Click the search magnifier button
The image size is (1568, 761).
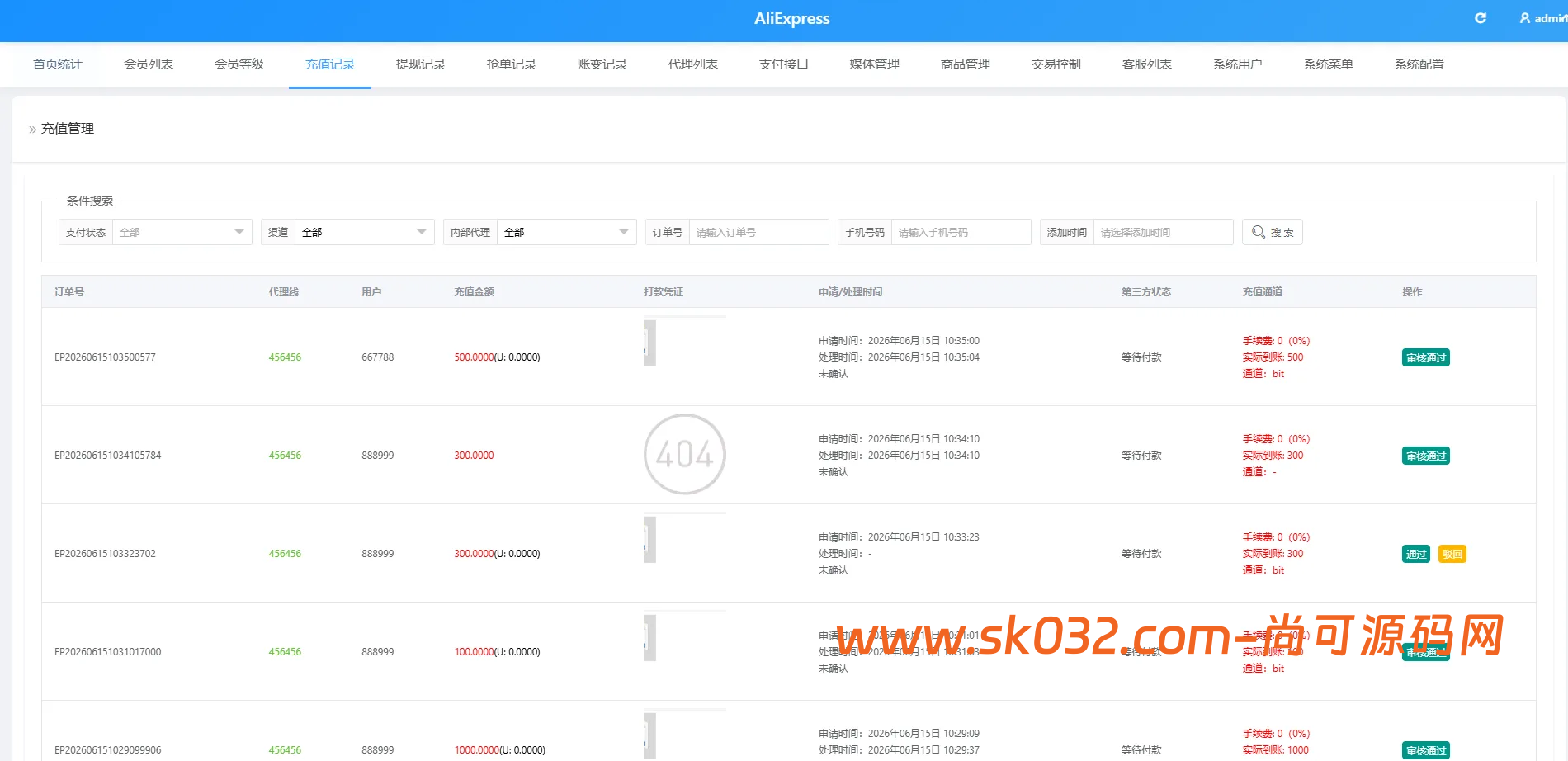1273,232
